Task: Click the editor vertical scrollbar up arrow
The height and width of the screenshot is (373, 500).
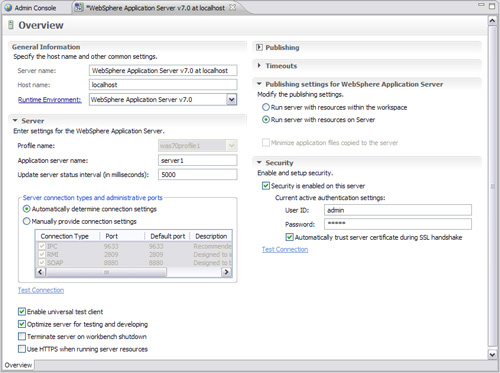Action: 492,21
